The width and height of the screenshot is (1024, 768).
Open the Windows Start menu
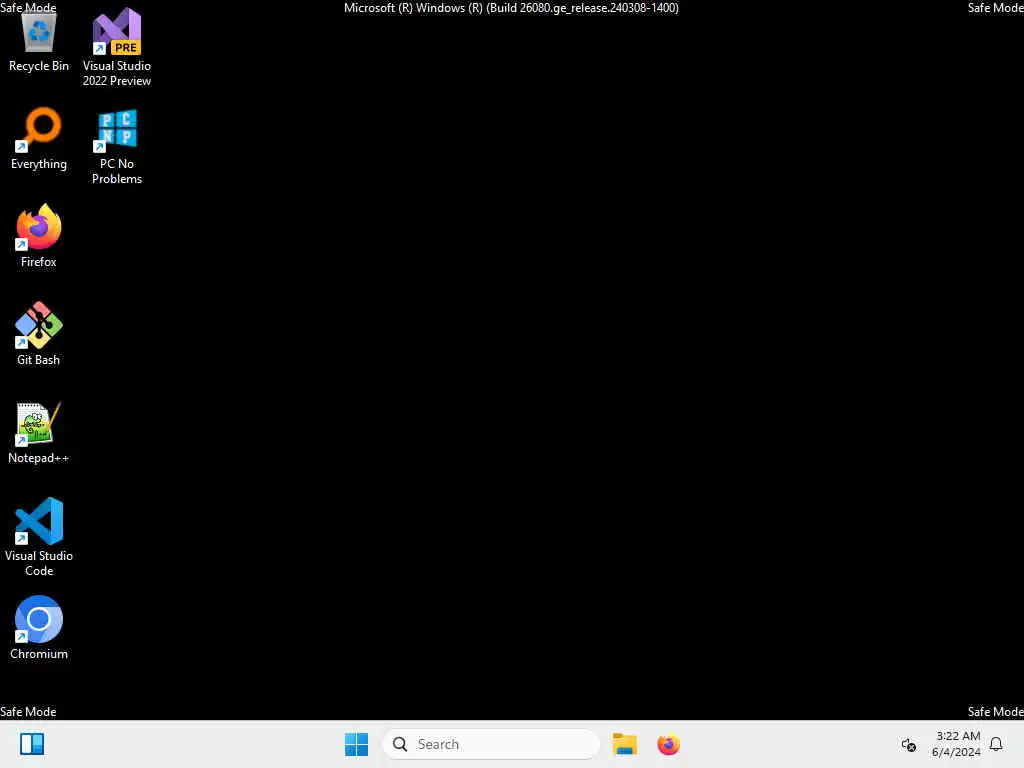pyautogui.click(x=356, y=744)
